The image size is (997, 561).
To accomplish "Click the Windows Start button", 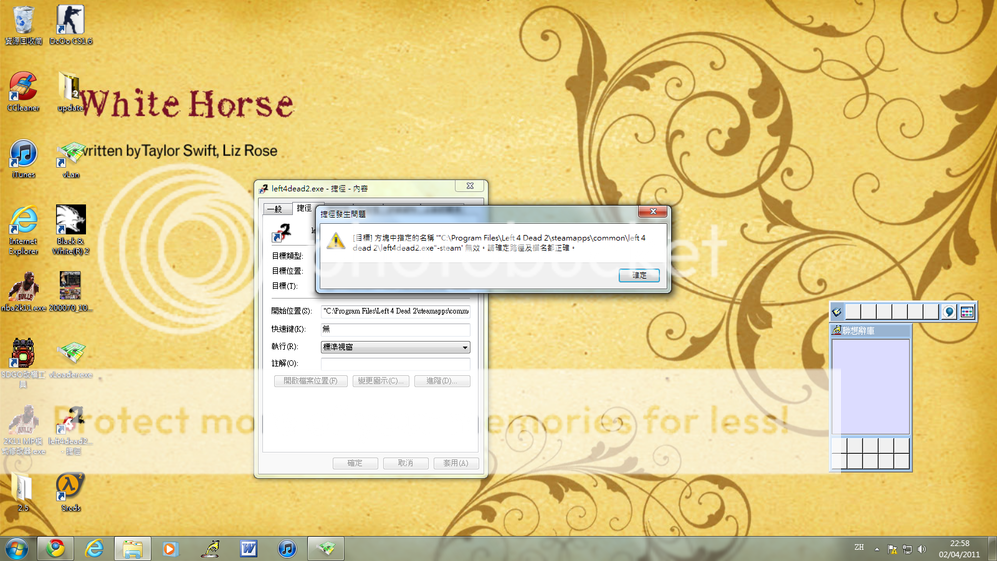I will pos(16,548).
